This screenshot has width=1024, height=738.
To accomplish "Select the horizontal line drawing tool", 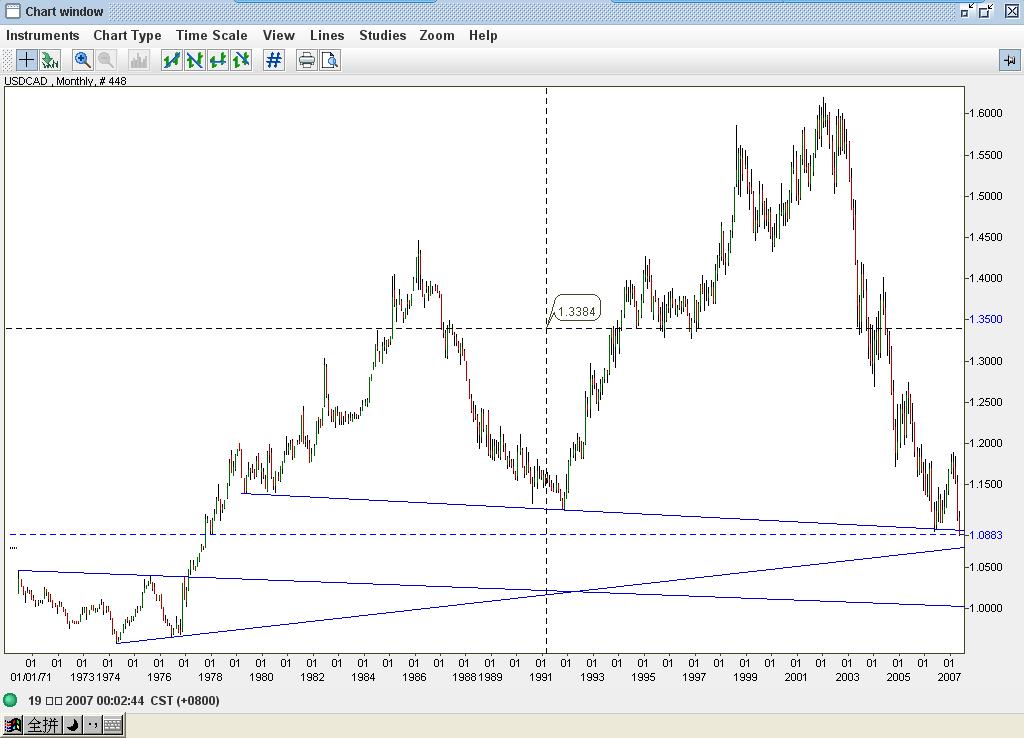I will click(218, 60).
